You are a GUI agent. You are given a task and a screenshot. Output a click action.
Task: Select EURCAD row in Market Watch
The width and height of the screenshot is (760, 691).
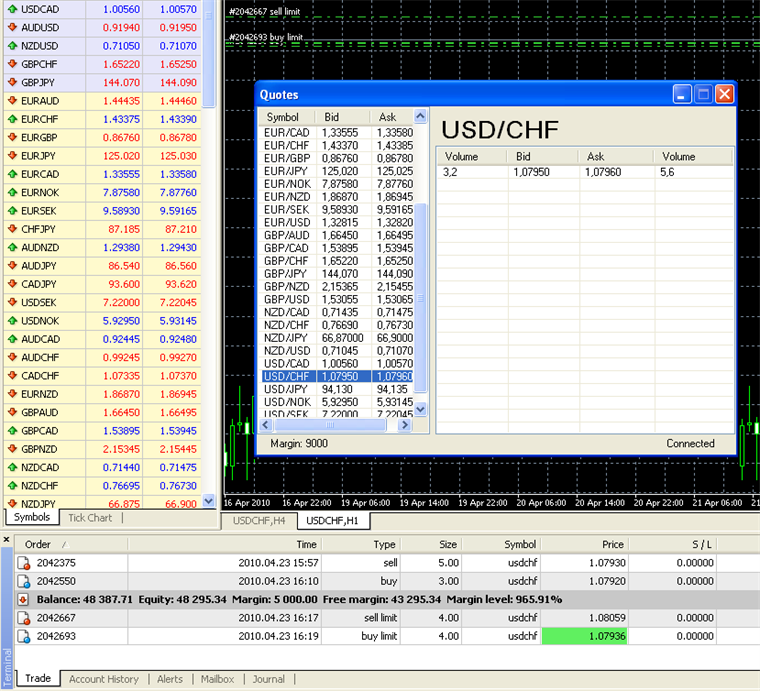(102, 174)
